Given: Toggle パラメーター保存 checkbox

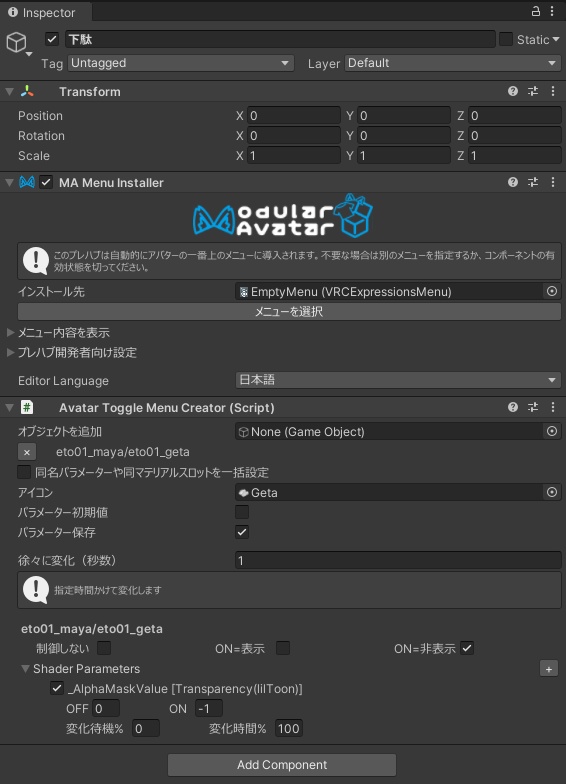Looking at the screenshot, I should (242, 532).
